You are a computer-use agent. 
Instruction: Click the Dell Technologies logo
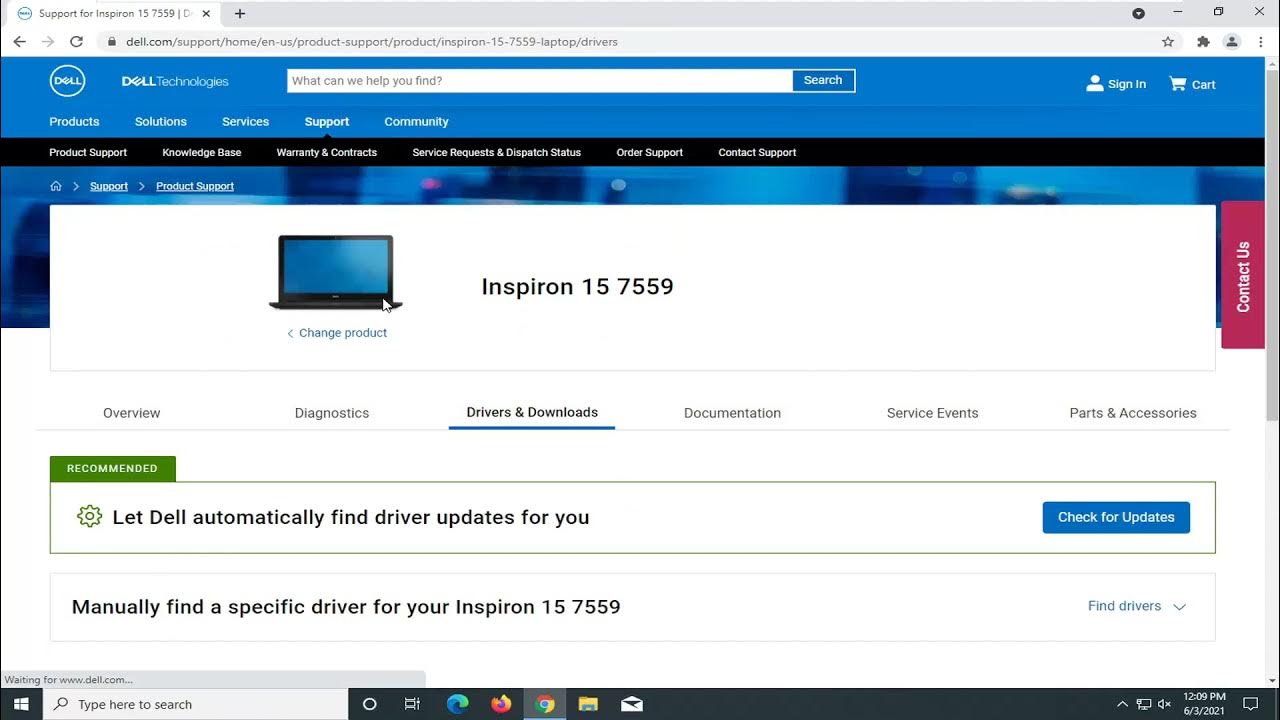pos(175,82)
